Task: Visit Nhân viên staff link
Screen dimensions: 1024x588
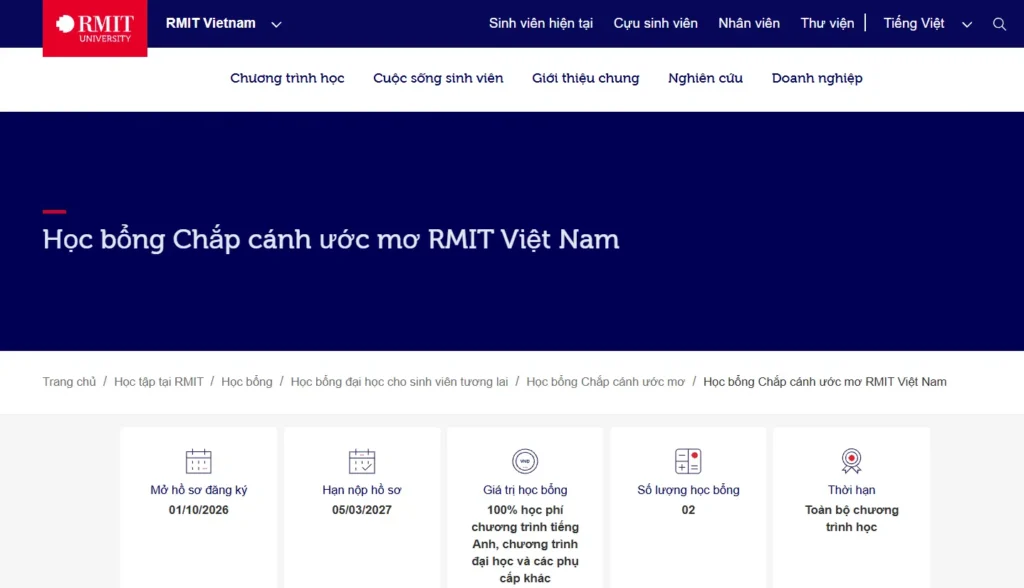Action: coord(749,24)
